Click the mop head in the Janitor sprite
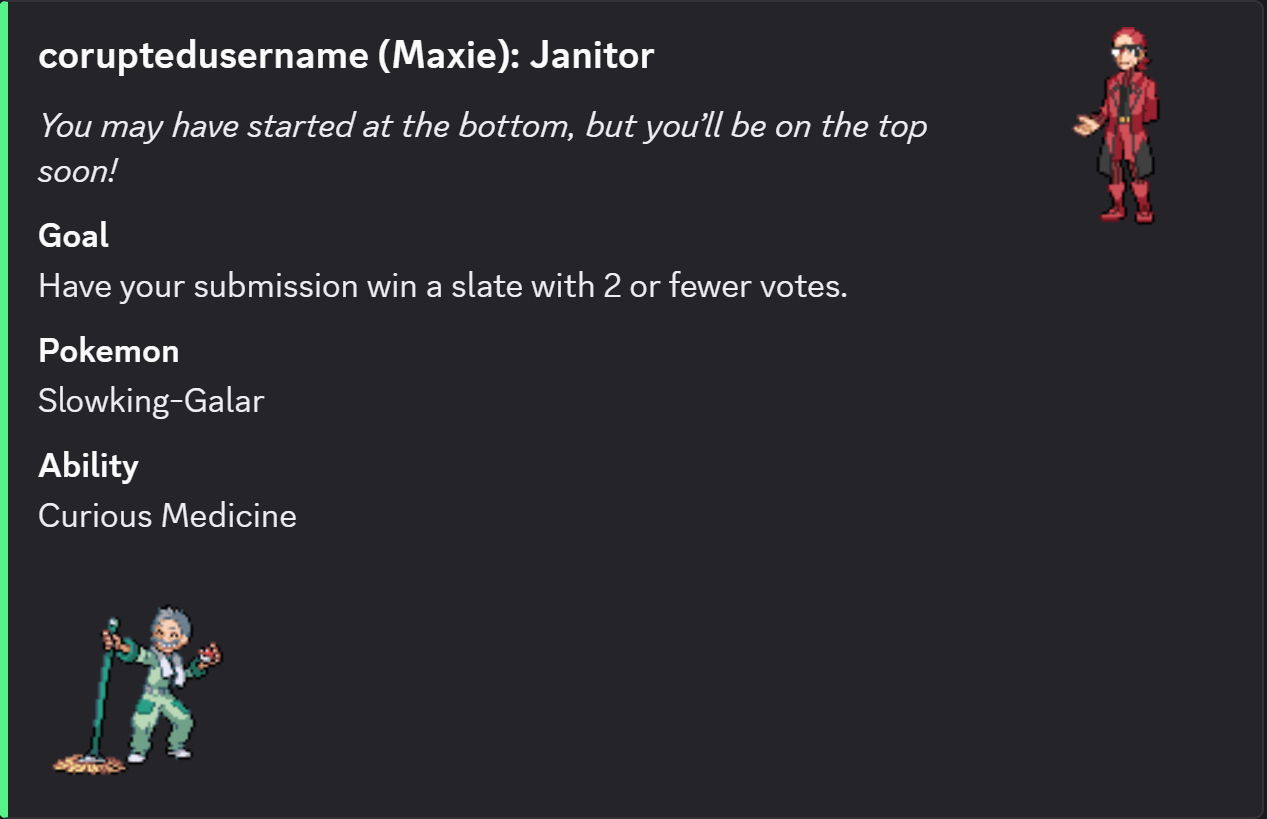This screenshot has width=1267, height=819. (x=88, y=765)
